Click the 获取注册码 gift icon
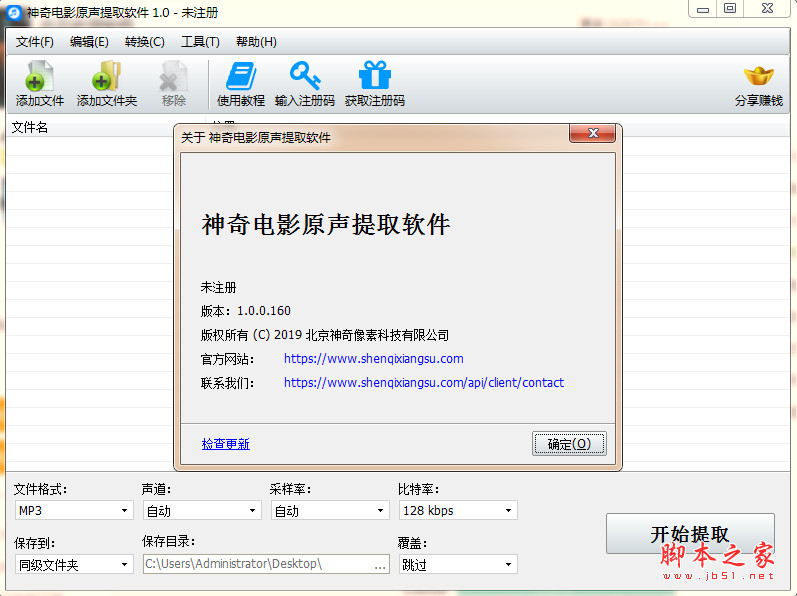797x596 pixels. click(375, 75)
